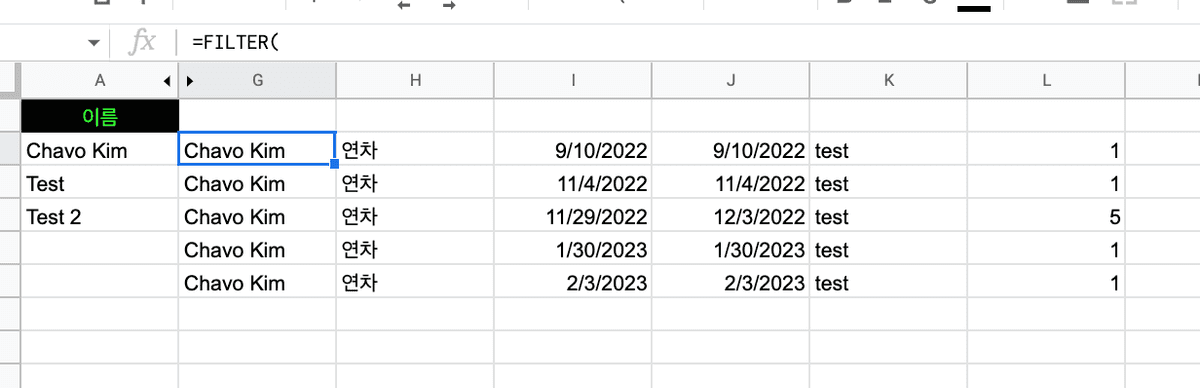Click the select-all corner box
Viewport: 1200px width, 388px height.
click(10, 80)
